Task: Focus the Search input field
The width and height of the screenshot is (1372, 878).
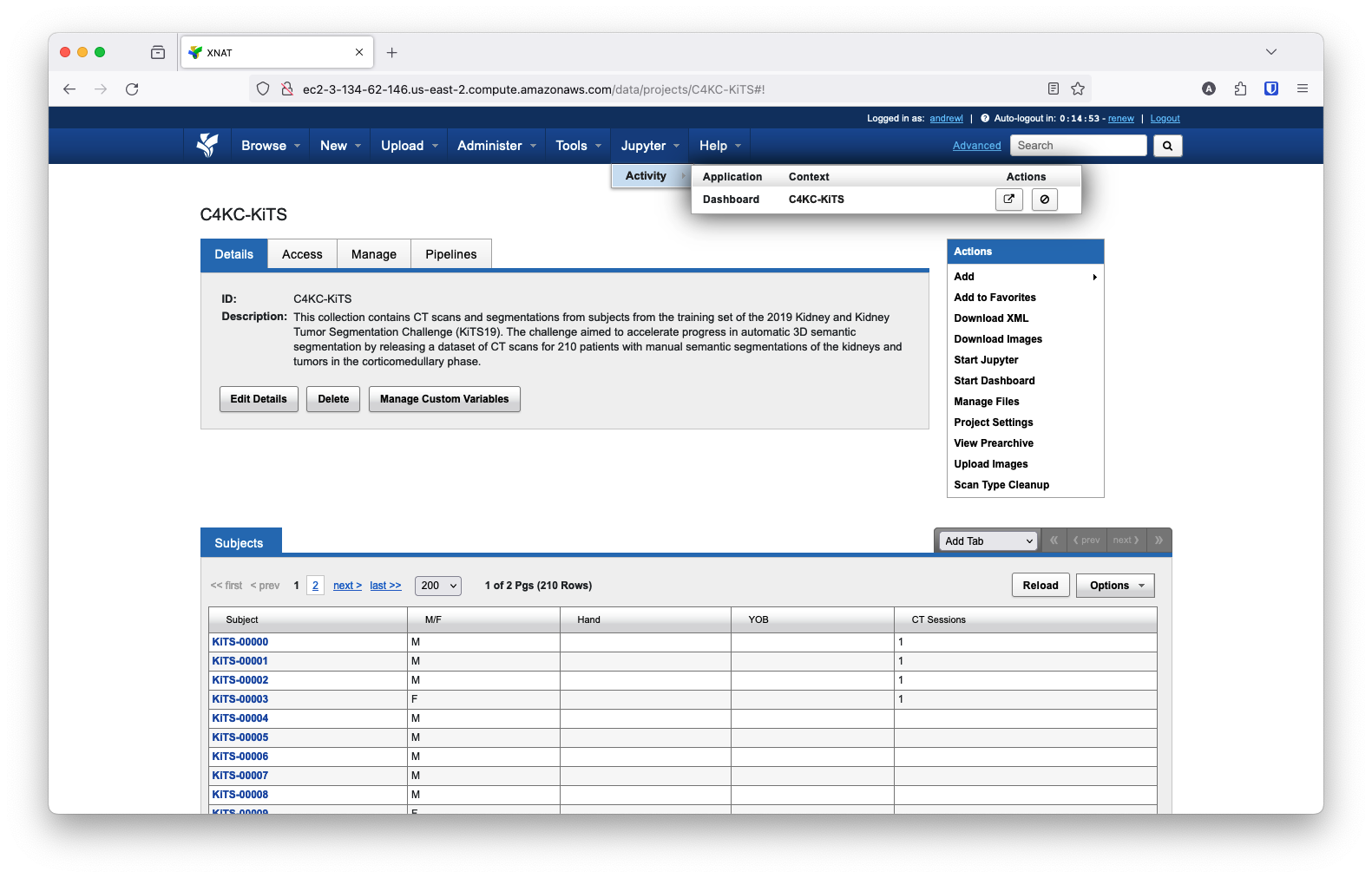Action: coord(1078,146)
